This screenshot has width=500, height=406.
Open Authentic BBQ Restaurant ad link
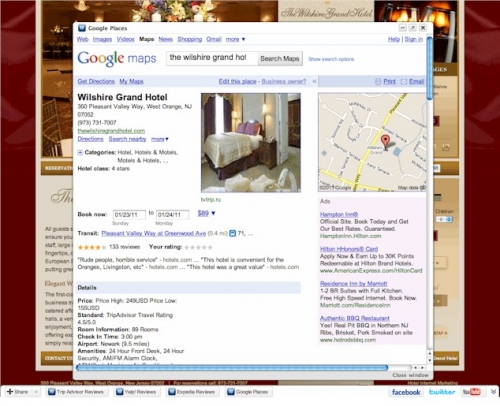coord(355,318)
